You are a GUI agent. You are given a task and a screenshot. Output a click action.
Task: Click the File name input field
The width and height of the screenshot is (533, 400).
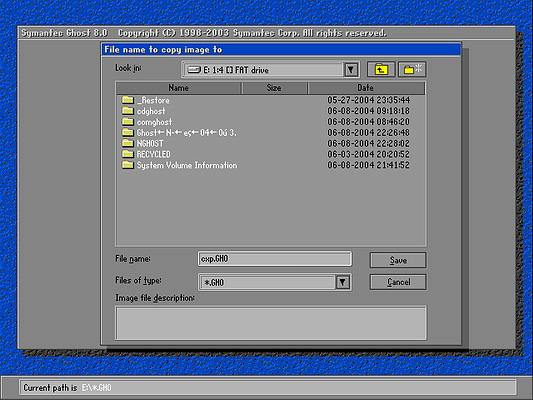tap(275, 259)
